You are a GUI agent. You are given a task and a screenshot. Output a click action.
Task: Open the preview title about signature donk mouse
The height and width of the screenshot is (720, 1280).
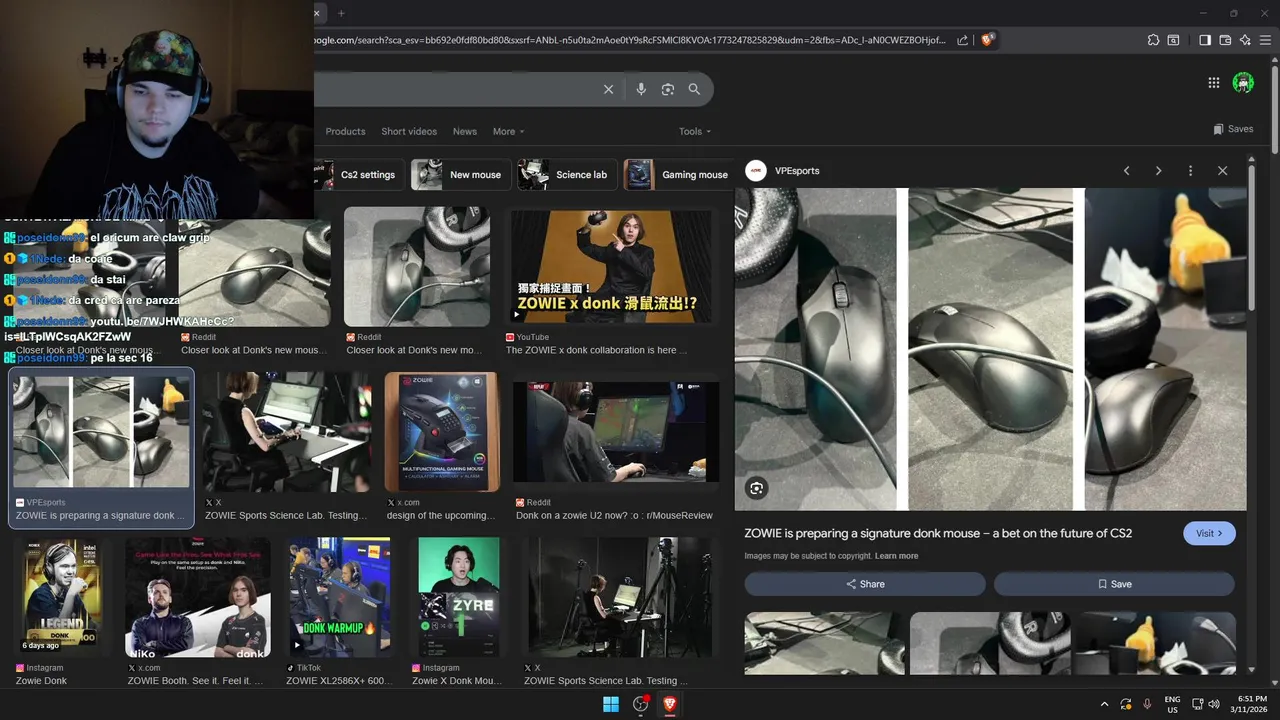(938, 533)
